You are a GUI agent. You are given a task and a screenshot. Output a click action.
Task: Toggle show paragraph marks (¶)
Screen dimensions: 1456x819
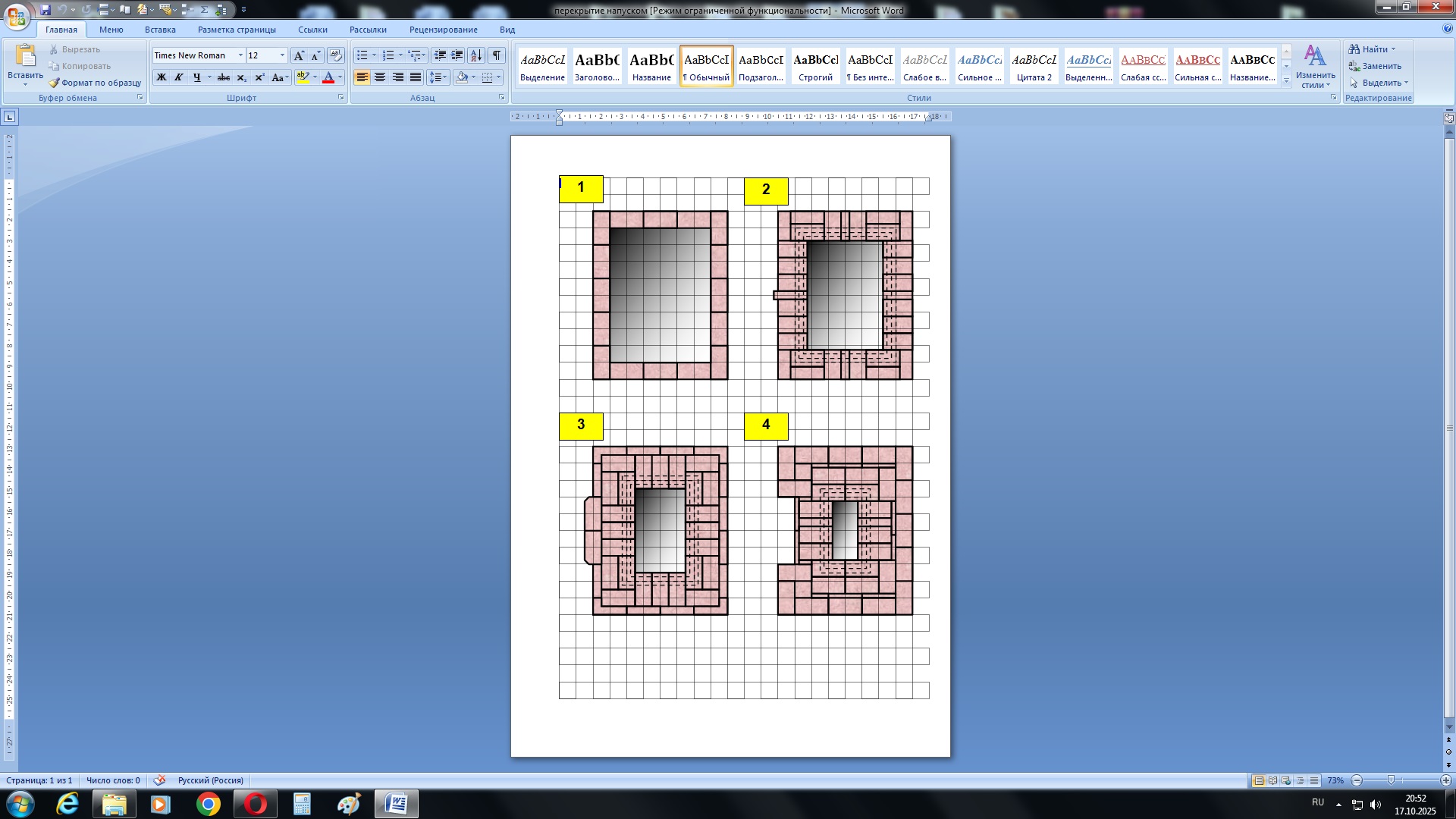pos(497,55)
